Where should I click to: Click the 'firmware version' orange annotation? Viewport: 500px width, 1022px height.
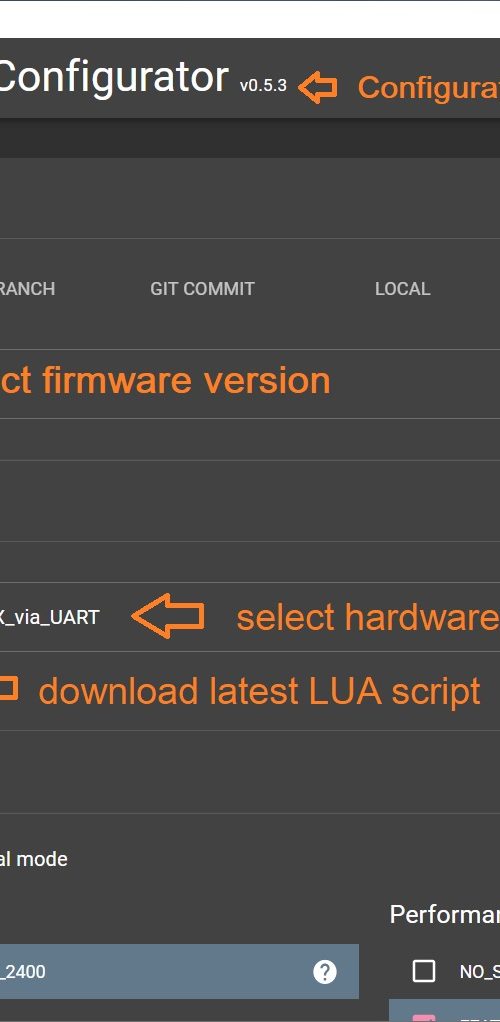tap(186, 380)
